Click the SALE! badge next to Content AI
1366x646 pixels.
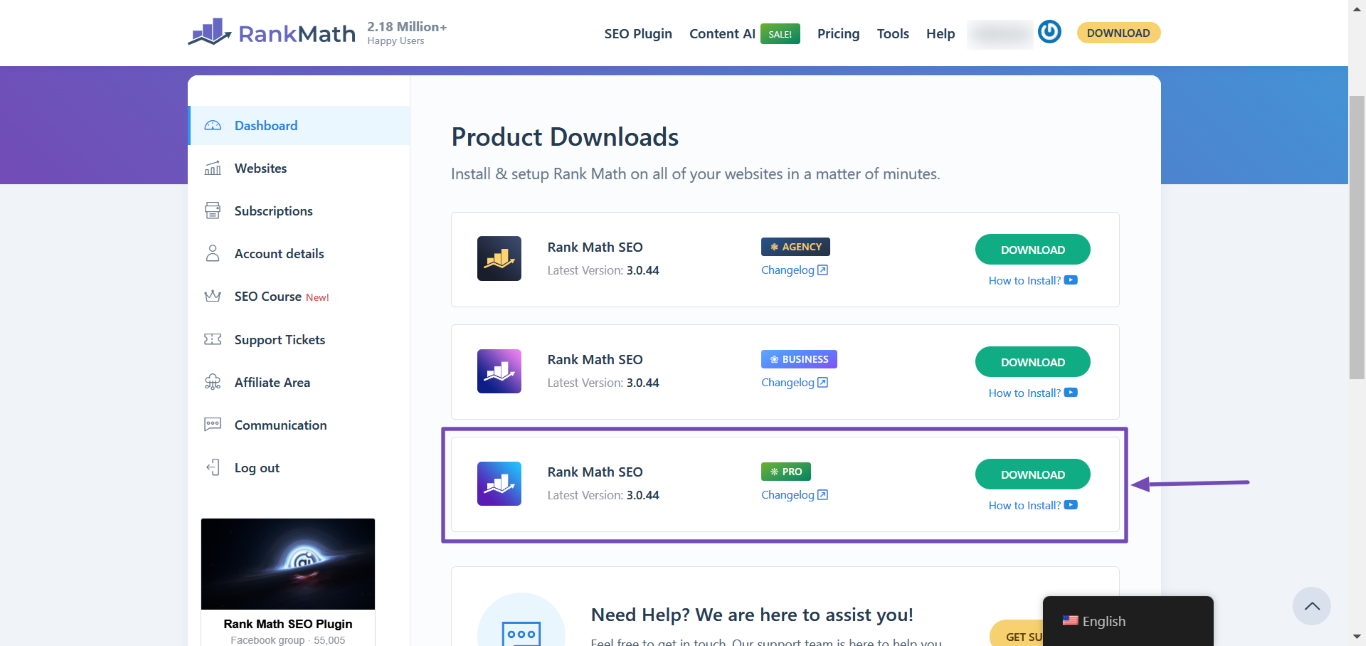[x=780, y=34]
